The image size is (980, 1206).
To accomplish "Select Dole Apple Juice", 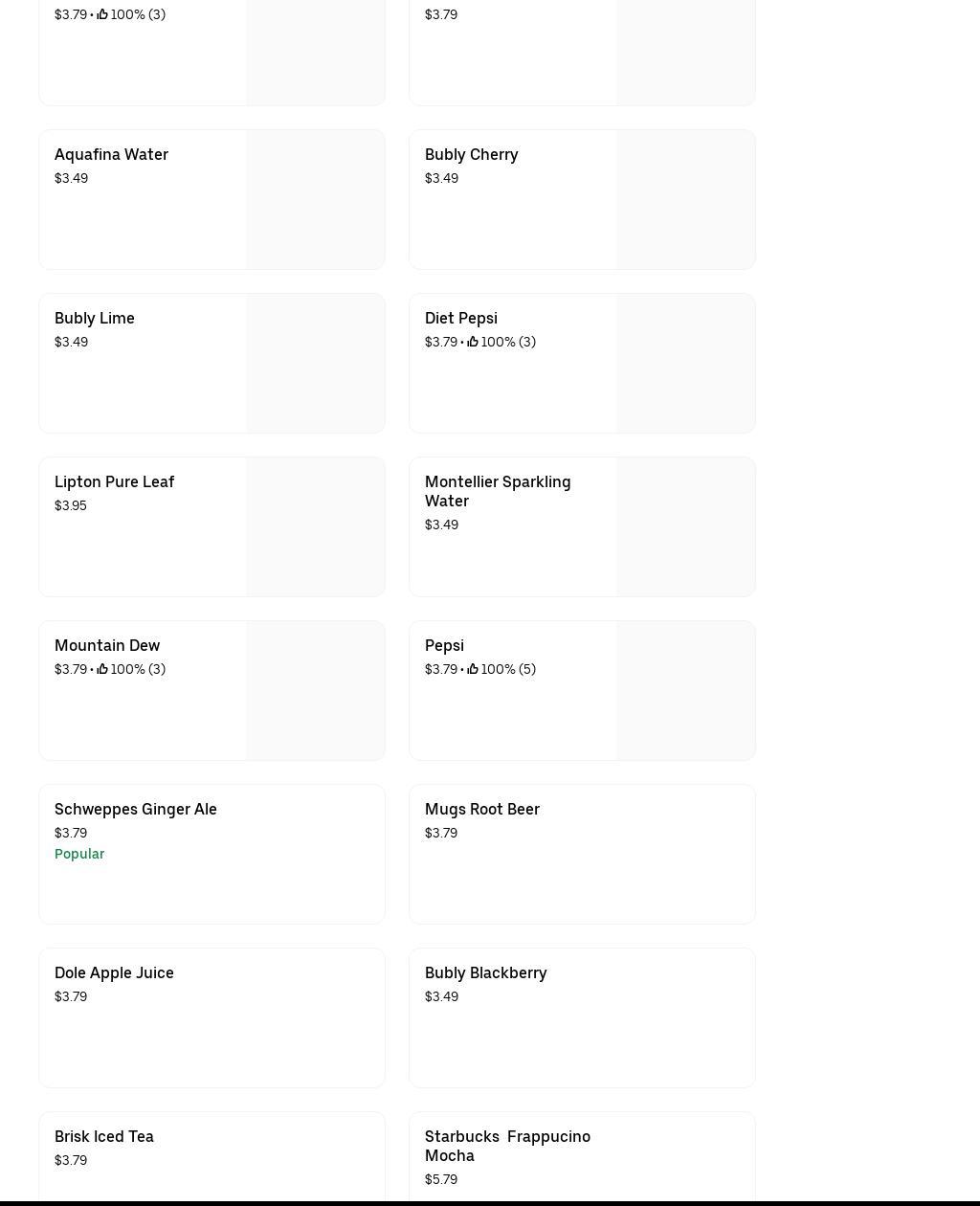I will [114, 972].
